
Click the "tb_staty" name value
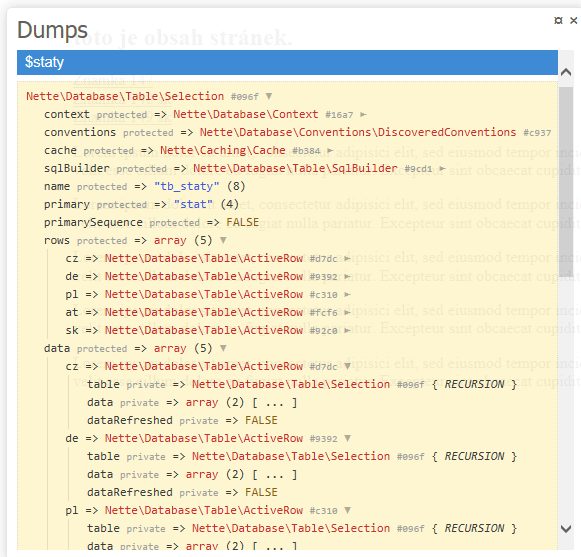tap(187, 186)
